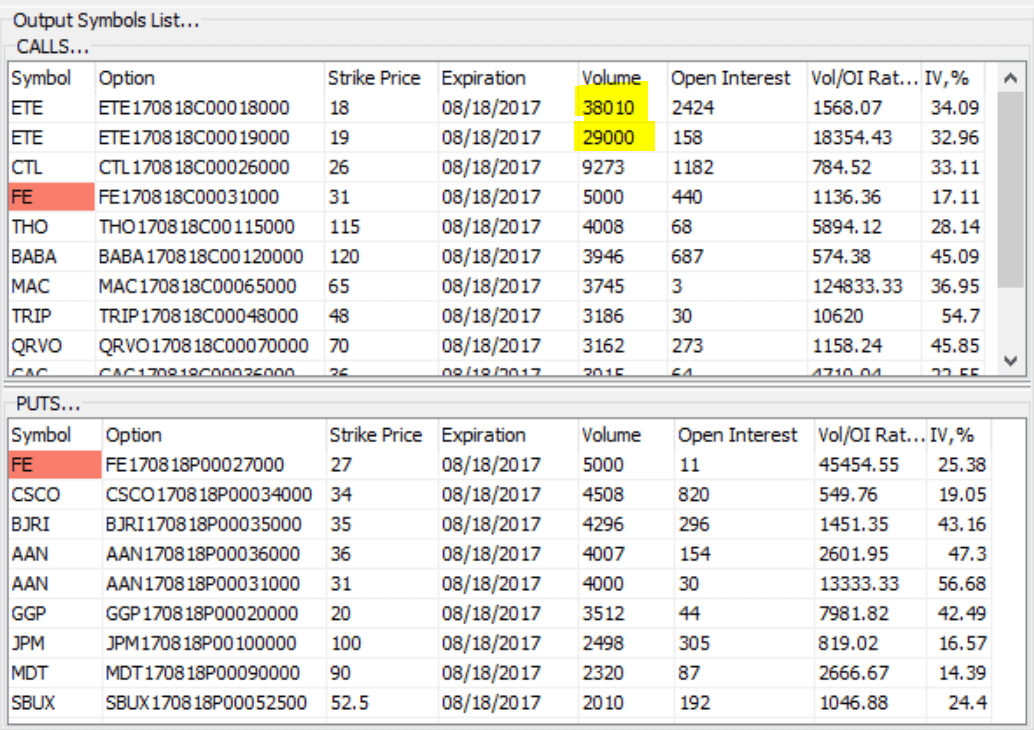Click open interest 2424 in calls
Screen dimensions: 1034x730
692,107
